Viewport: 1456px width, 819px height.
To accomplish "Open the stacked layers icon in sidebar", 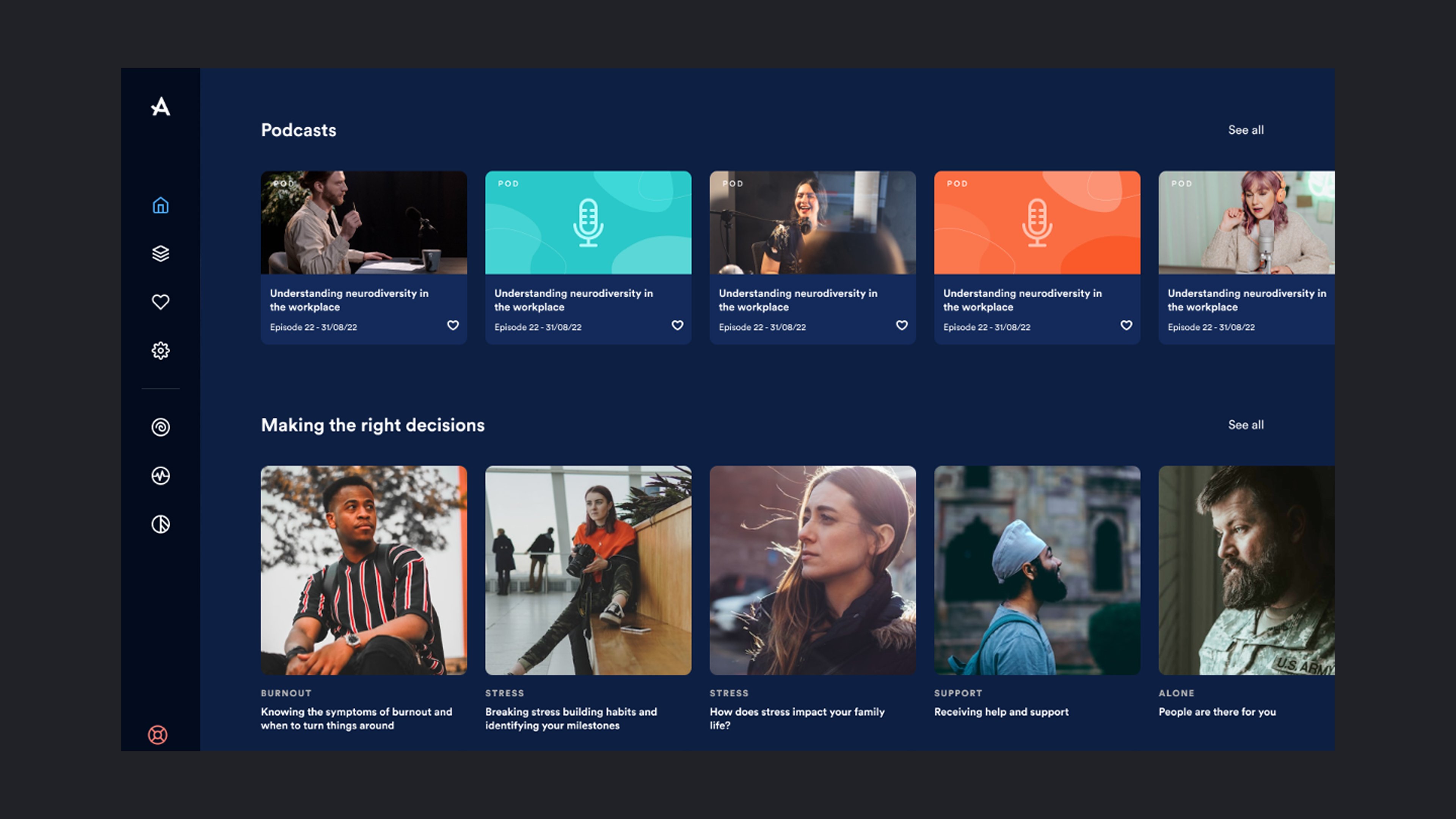I will (160, 253).
